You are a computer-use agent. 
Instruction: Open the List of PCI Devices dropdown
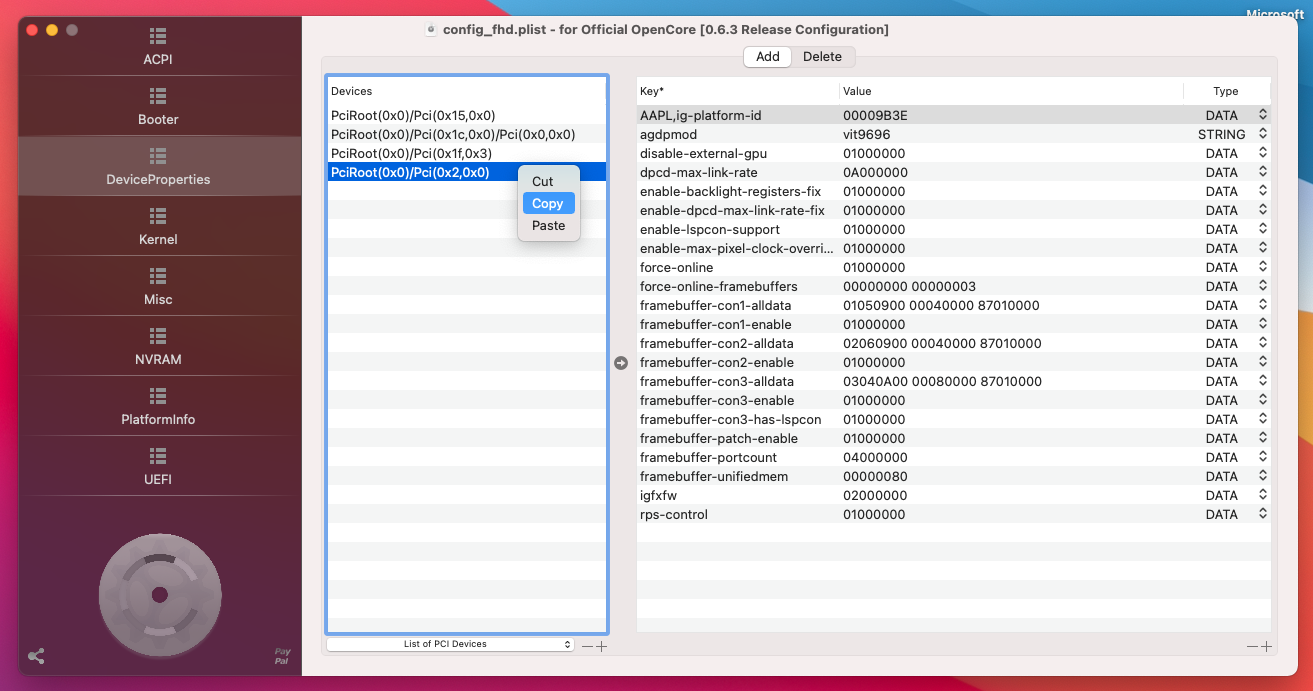450,645
